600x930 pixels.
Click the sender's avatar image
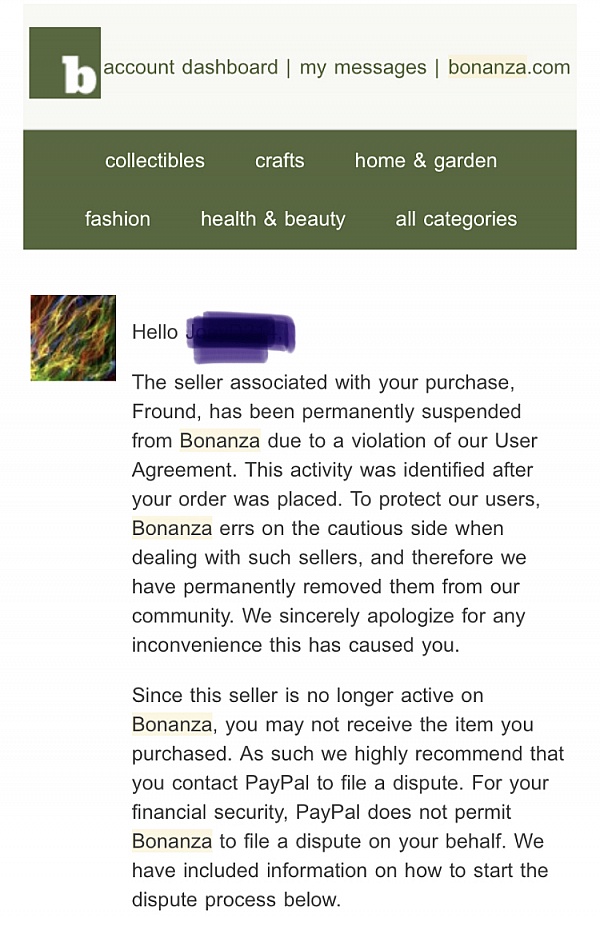tap(73, 338)
